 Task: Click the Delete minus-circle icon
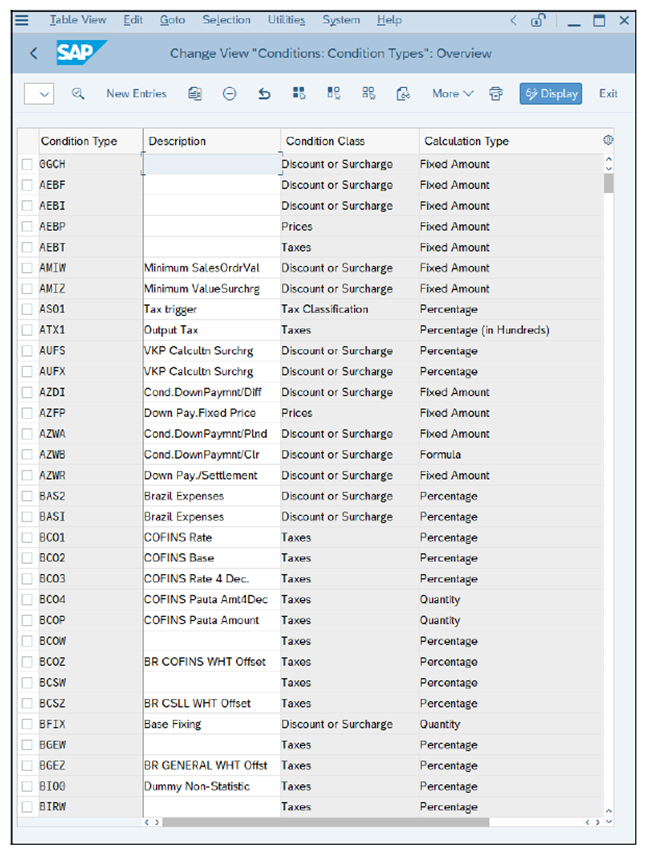[230, 94]
